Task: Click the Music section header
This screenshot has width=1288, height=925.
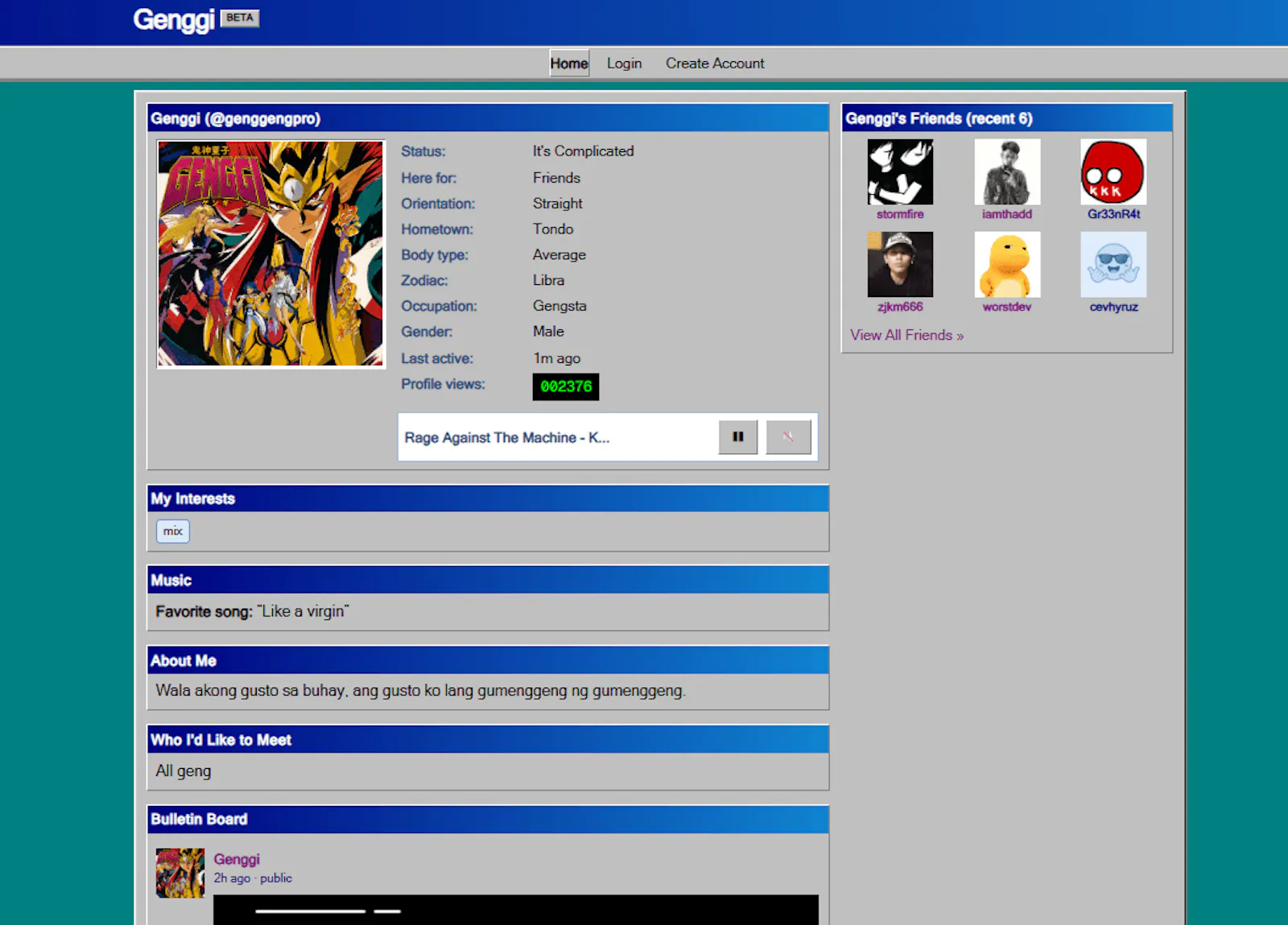Action: click(x=488, y=580)
